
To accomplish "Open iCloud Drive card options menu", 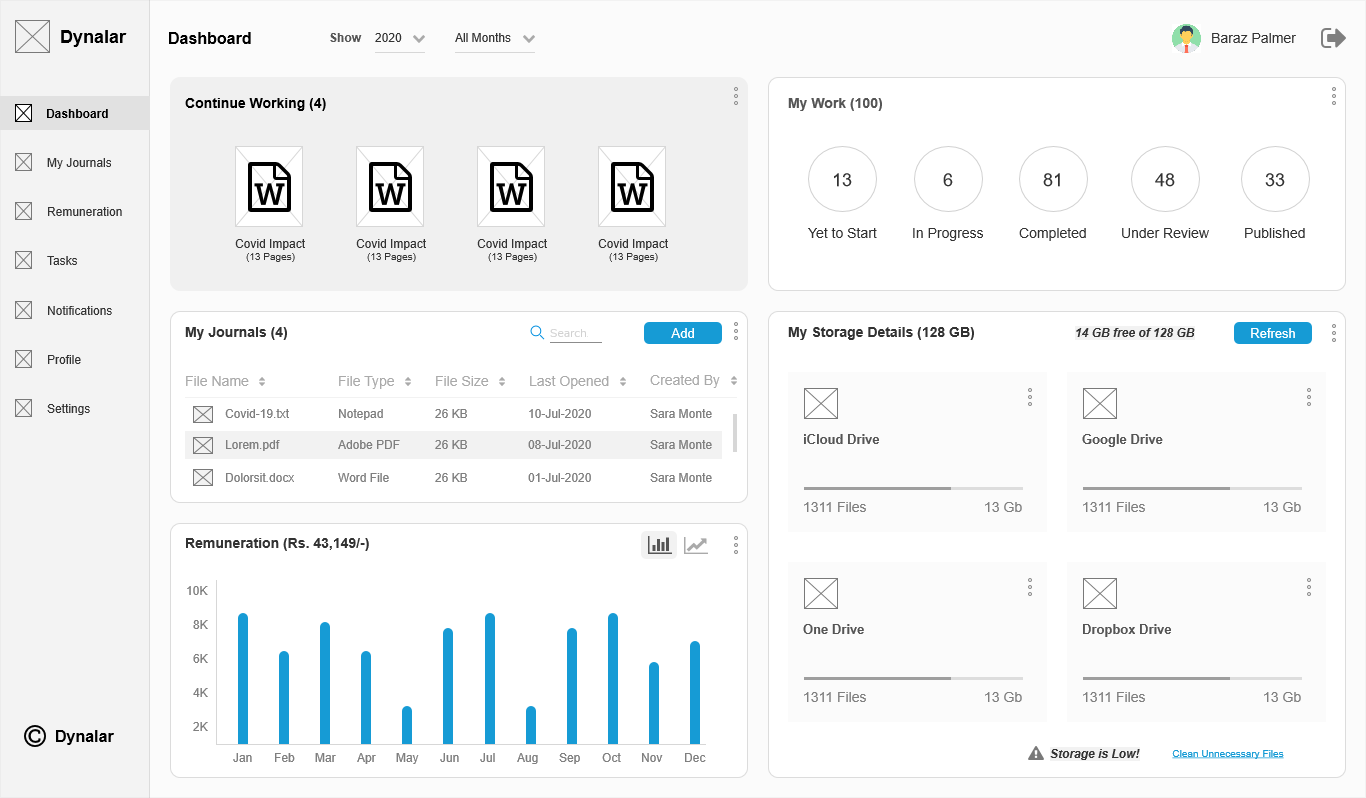I will click(x=1029, y=398).
